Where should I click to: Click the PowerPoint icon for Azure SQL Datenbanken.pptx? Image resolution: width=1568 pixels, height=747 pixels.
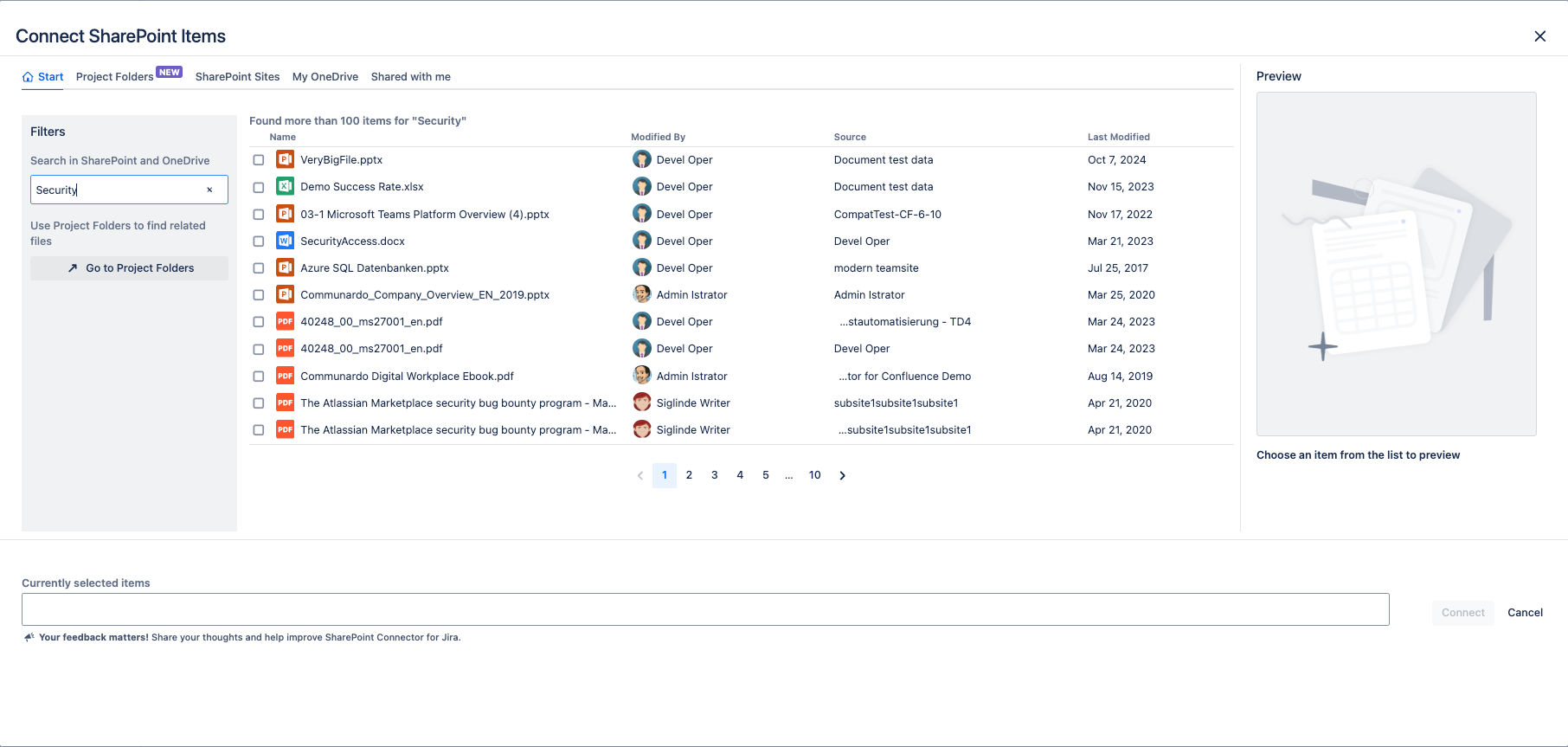point(285,267)
